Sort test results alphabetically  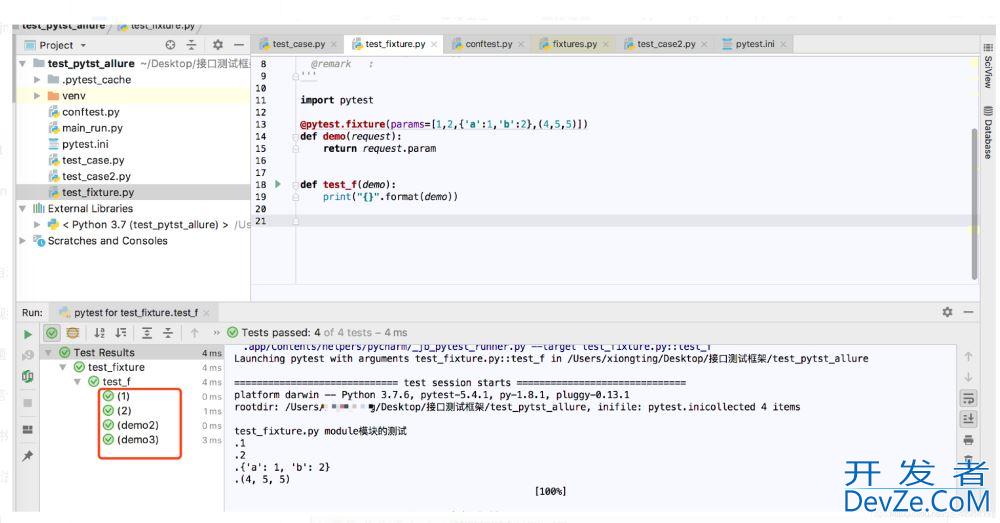[x=99, y=332]
